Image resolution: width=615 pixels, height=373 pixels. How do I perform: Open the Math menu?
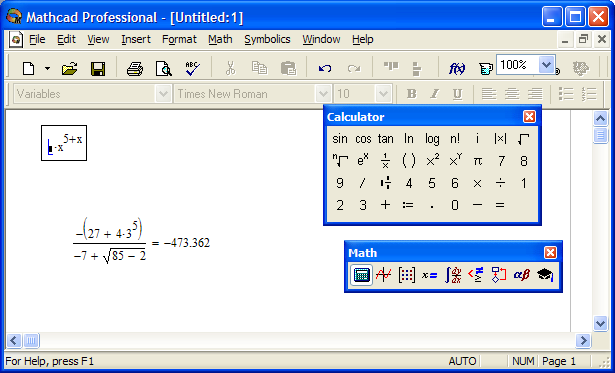click(220, 39)
